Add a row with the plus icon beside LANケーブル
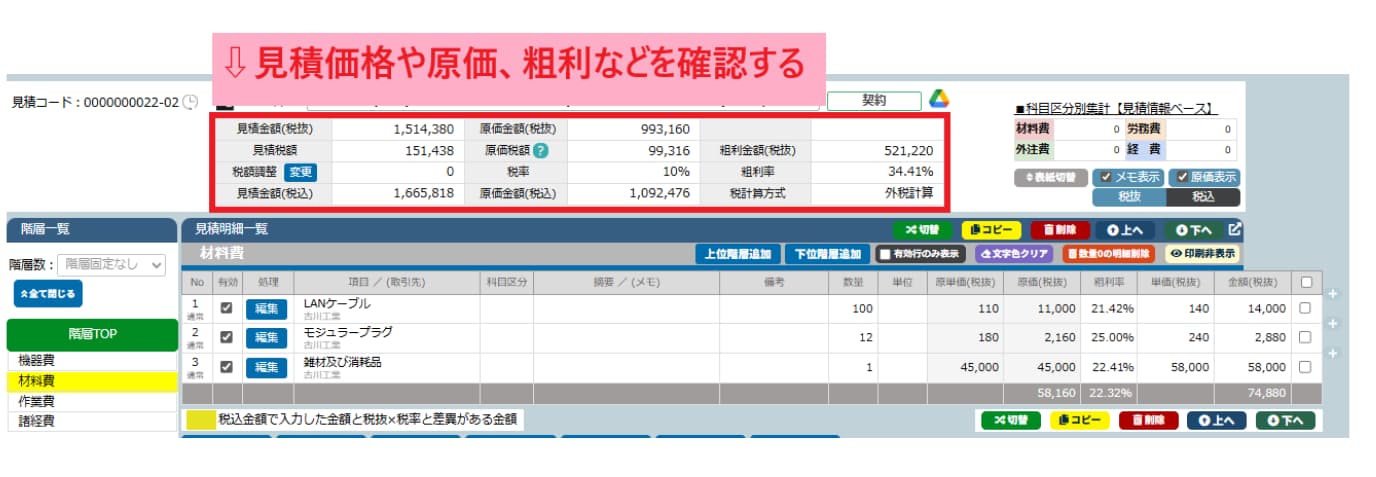The width and height of the screenshot is (1376, 477). point(1333,294)
